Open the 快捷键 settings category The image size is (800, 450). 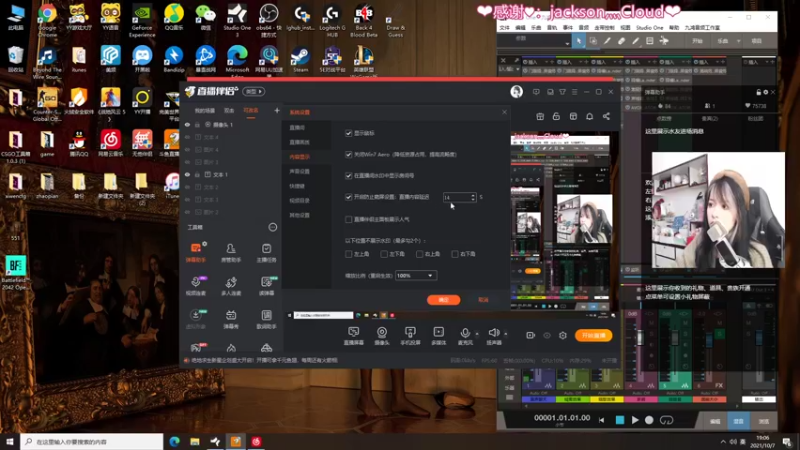[x=297, y=186]
